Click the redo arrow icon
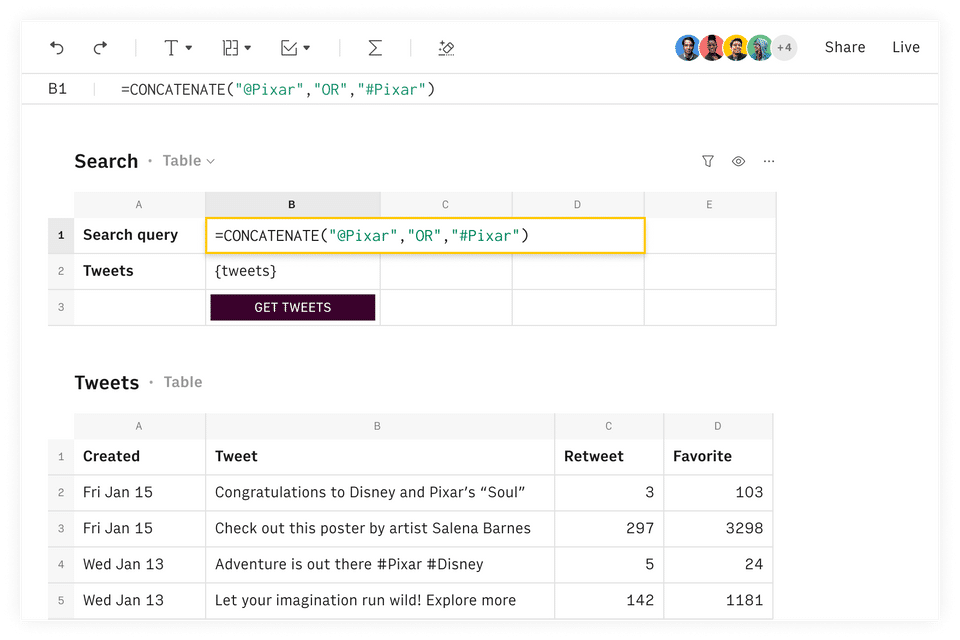The height and width of the screenshot is (640, 960). [100, 47]
